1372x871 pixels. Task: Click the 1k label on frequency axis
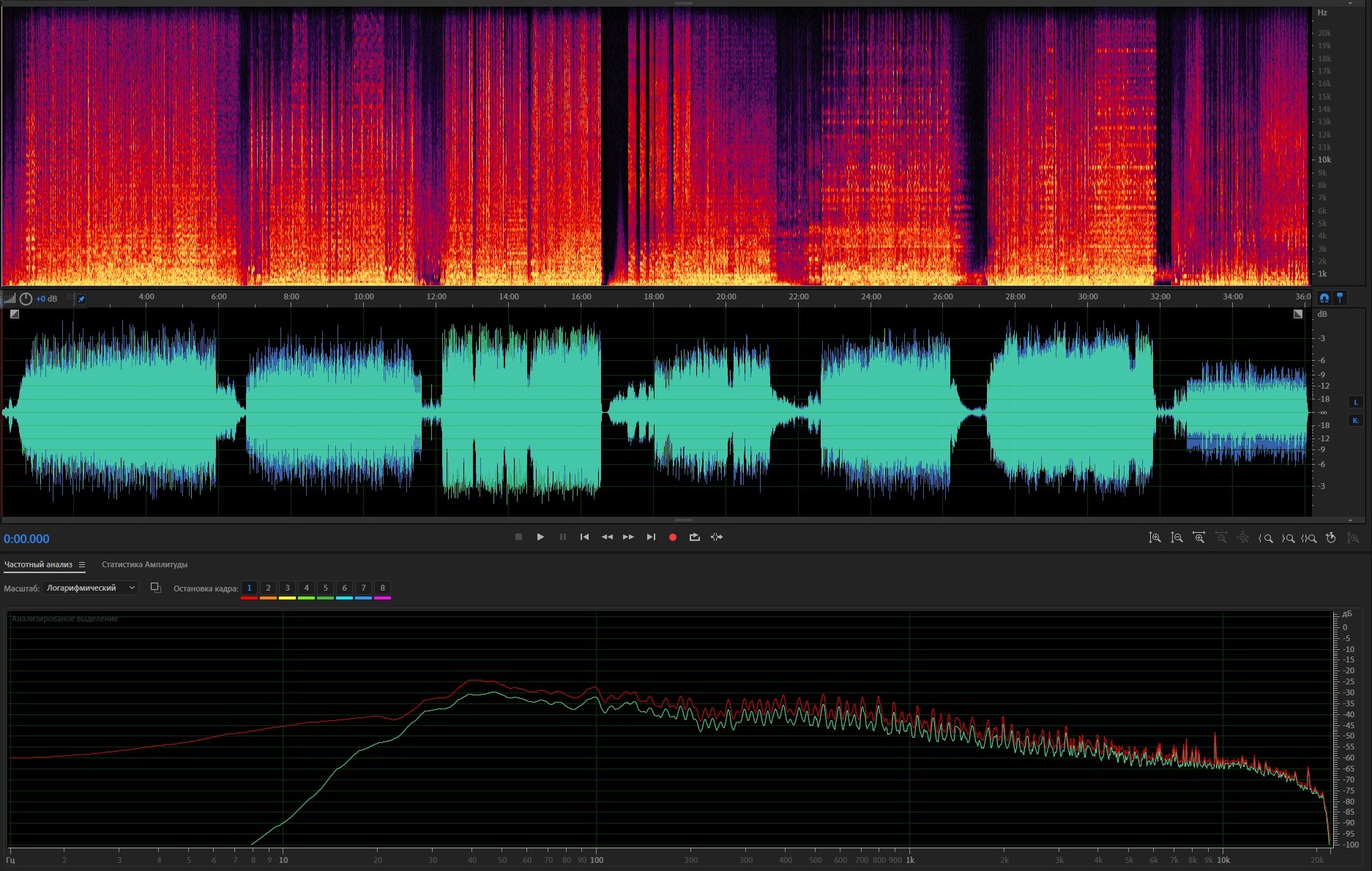pos(910,860)
